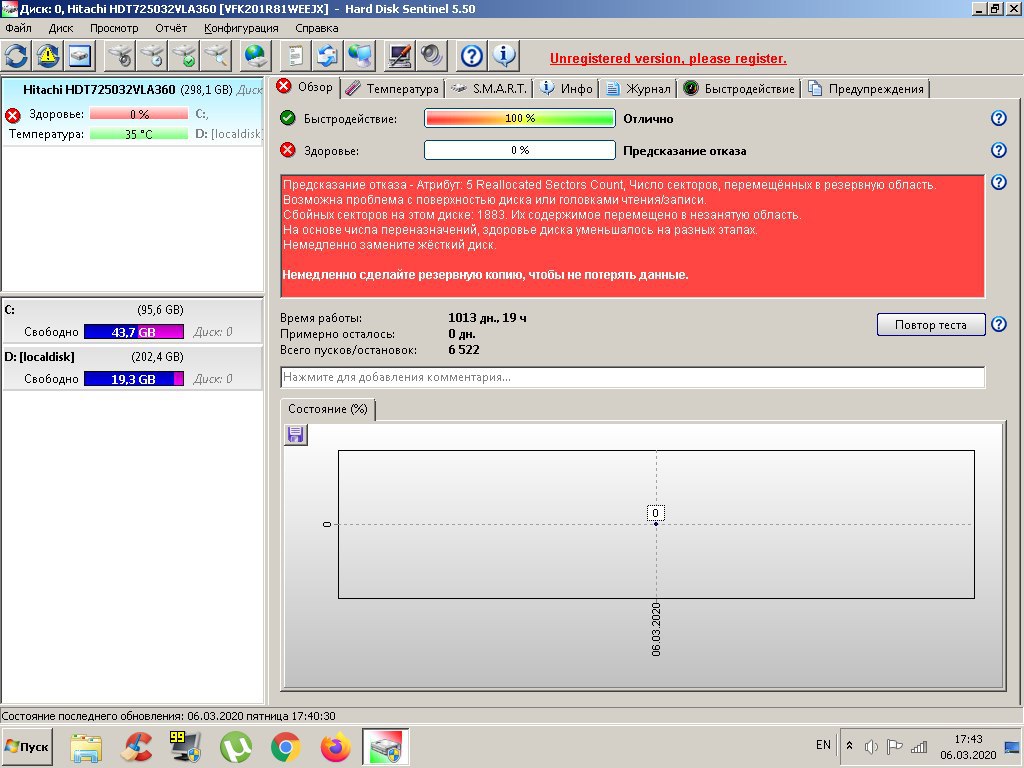Click help icon beside red warning box
Screen dimensions: 1024x768
coord(999,182)
